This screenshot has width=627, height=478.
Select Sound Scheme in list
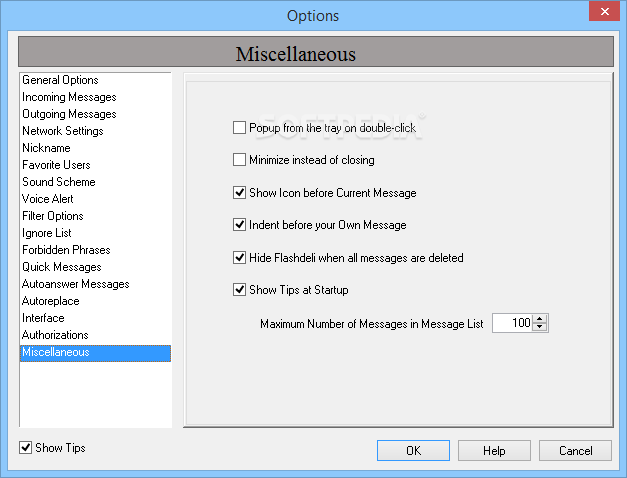95,182
